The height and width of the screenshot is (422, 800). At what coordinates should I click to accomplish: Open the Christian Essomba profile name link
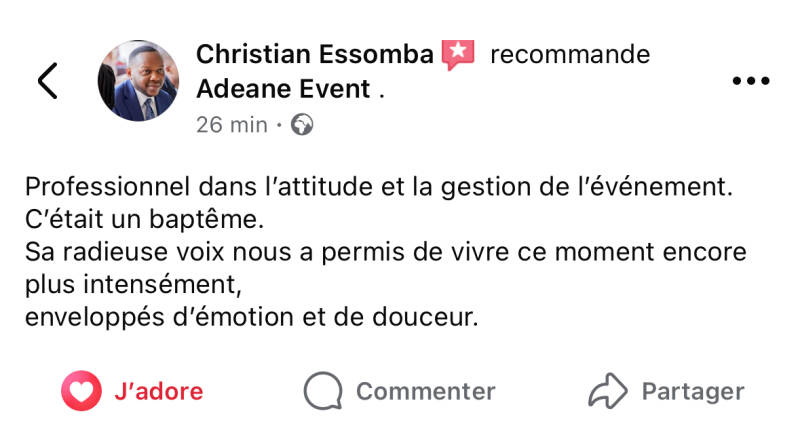tap(315, 54)
